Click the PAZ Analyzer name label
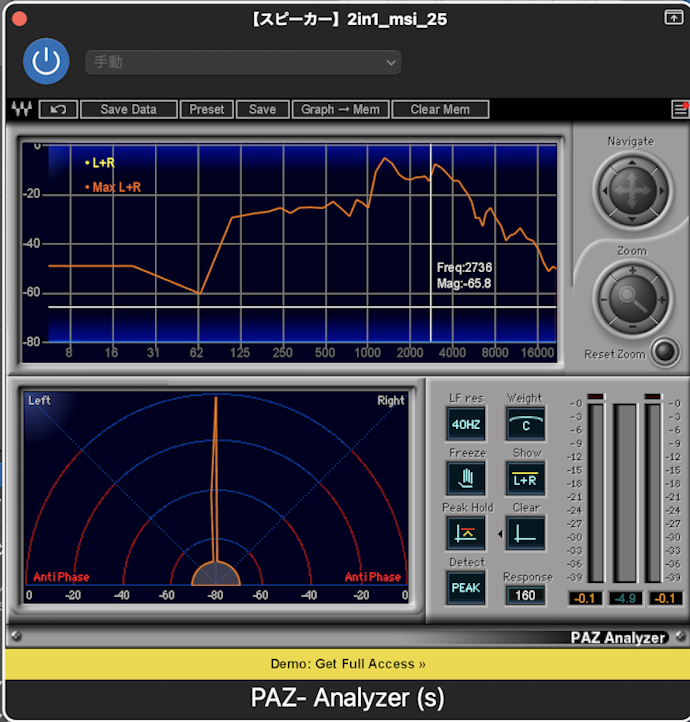 click(618, 638)
